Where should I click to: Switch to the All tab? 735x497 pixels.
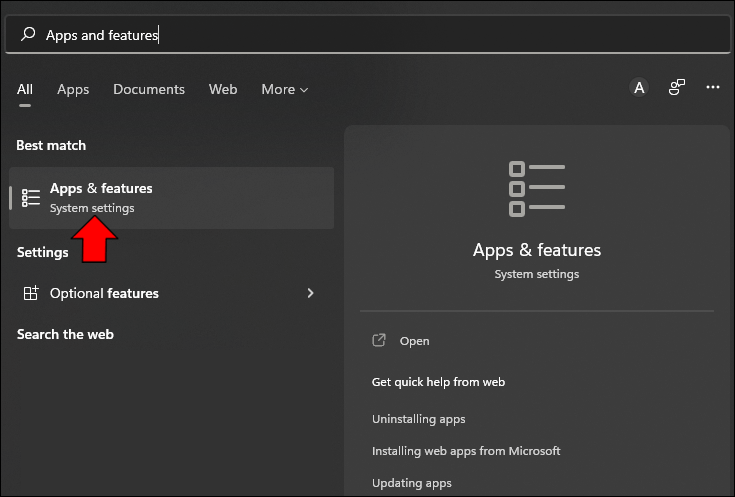[25, 89]
